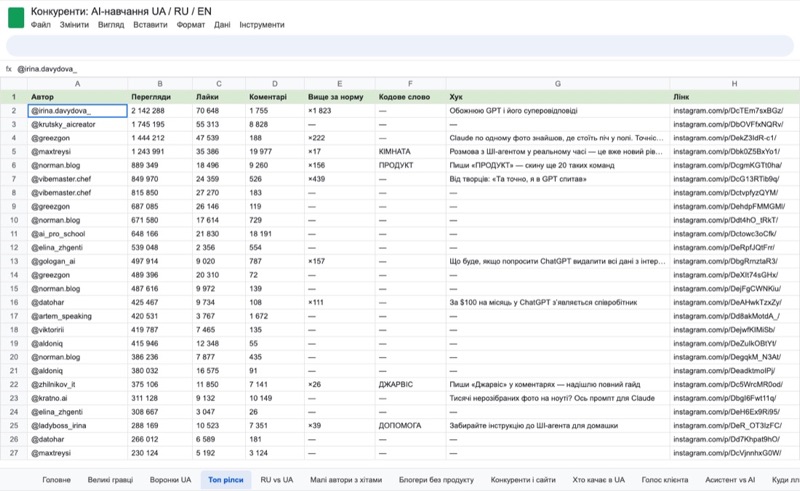Switch to the Хто качає в UA tab
Screen dimensions: 800x491
(x=598, y=480)
